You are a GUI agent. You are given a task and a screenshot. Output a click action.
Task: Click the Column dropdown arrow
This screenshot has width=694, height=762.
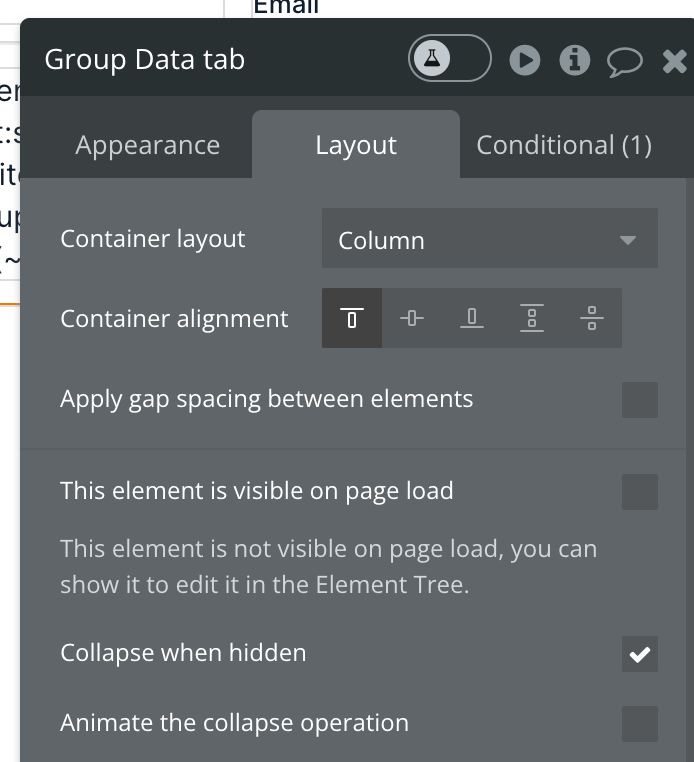coord(628,240)
